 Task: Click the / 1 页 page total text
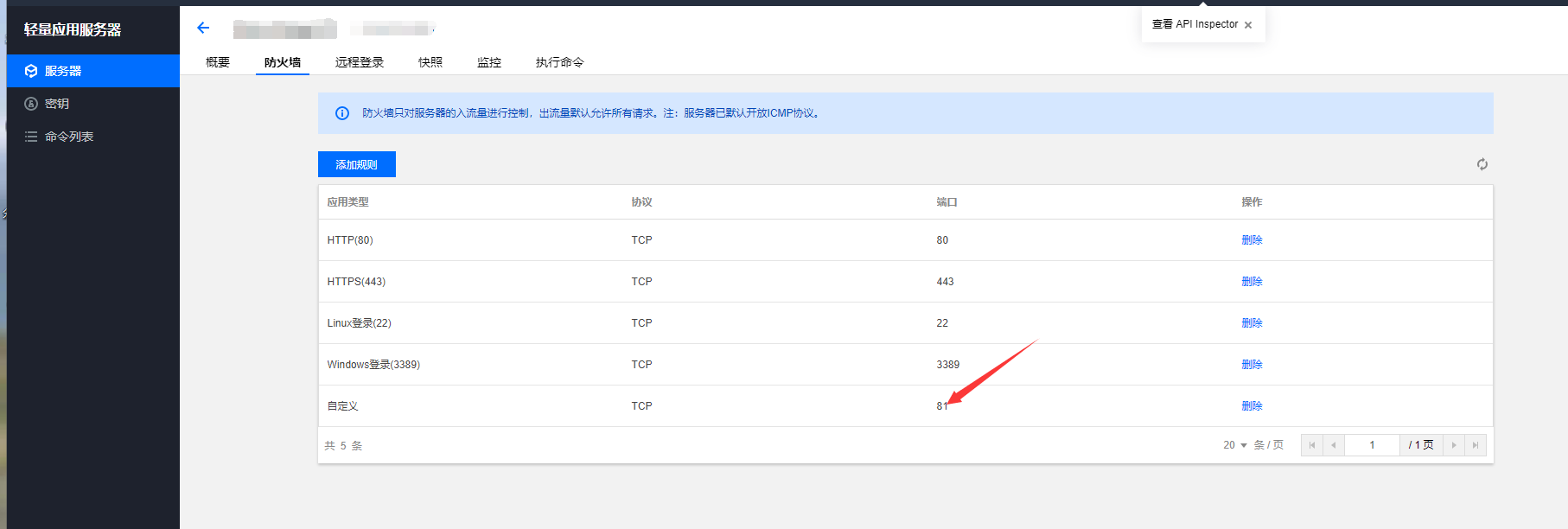pyautogui.click(x=1421, y=445)
